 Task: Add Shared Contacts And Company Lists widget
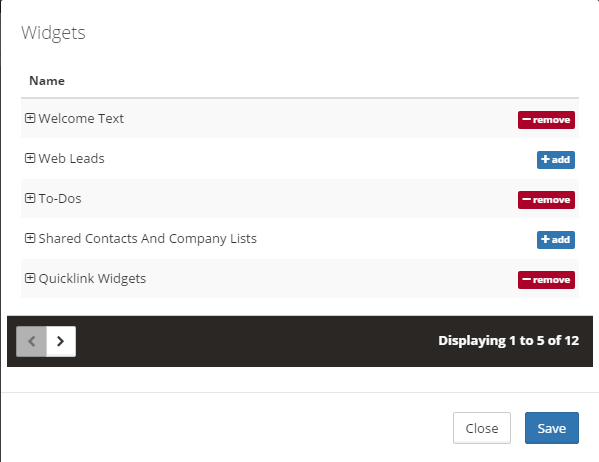click(x=556, y=240)
